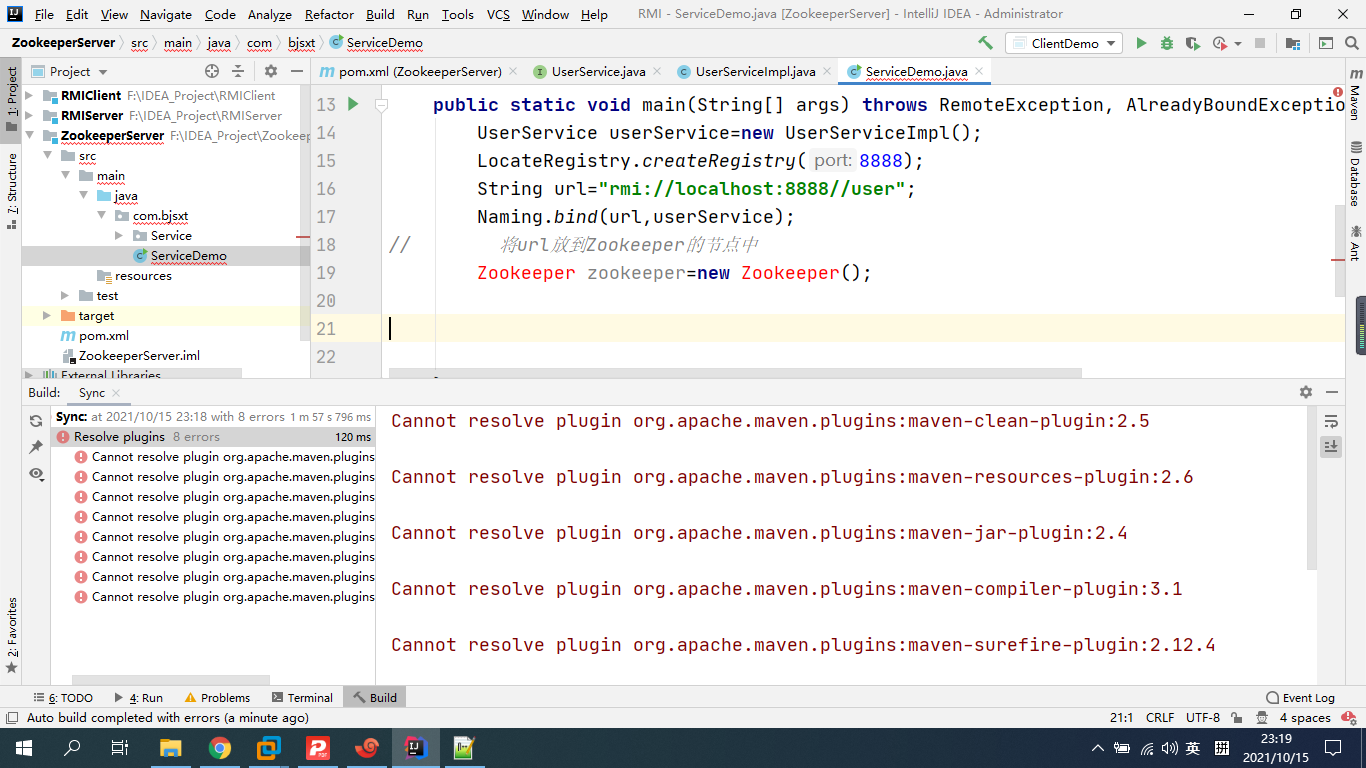Hide the Build panel with minus icon

[1332, 393]
